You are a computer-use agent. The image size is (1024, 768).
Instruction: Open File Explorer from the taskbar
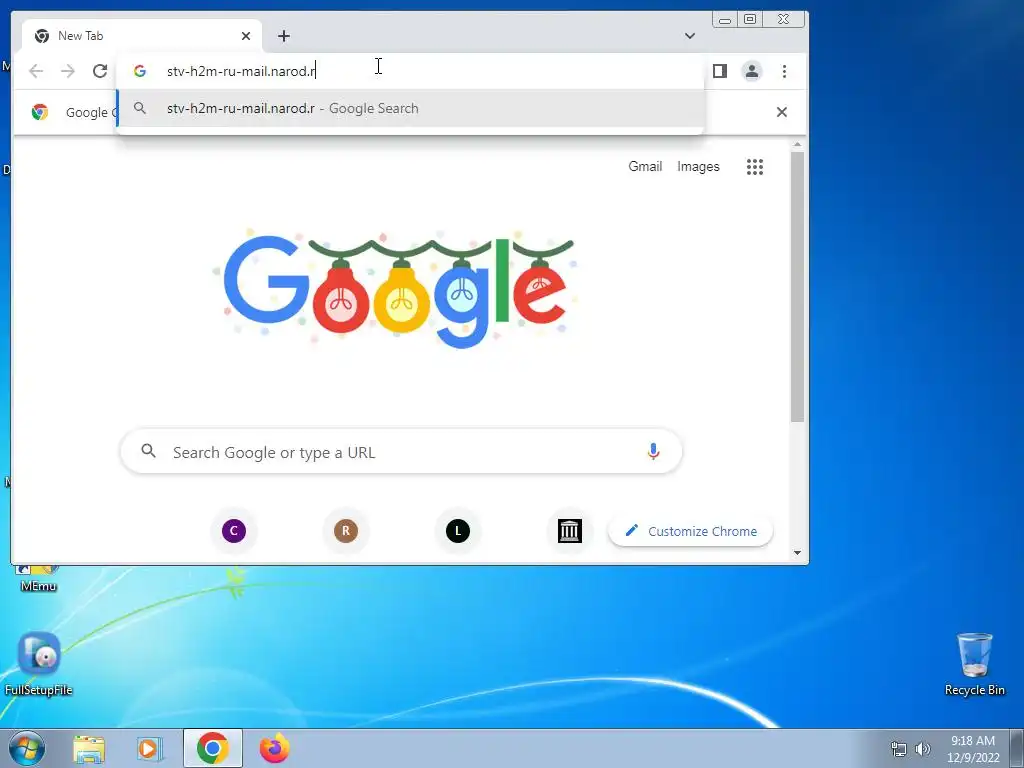(89, 748)
